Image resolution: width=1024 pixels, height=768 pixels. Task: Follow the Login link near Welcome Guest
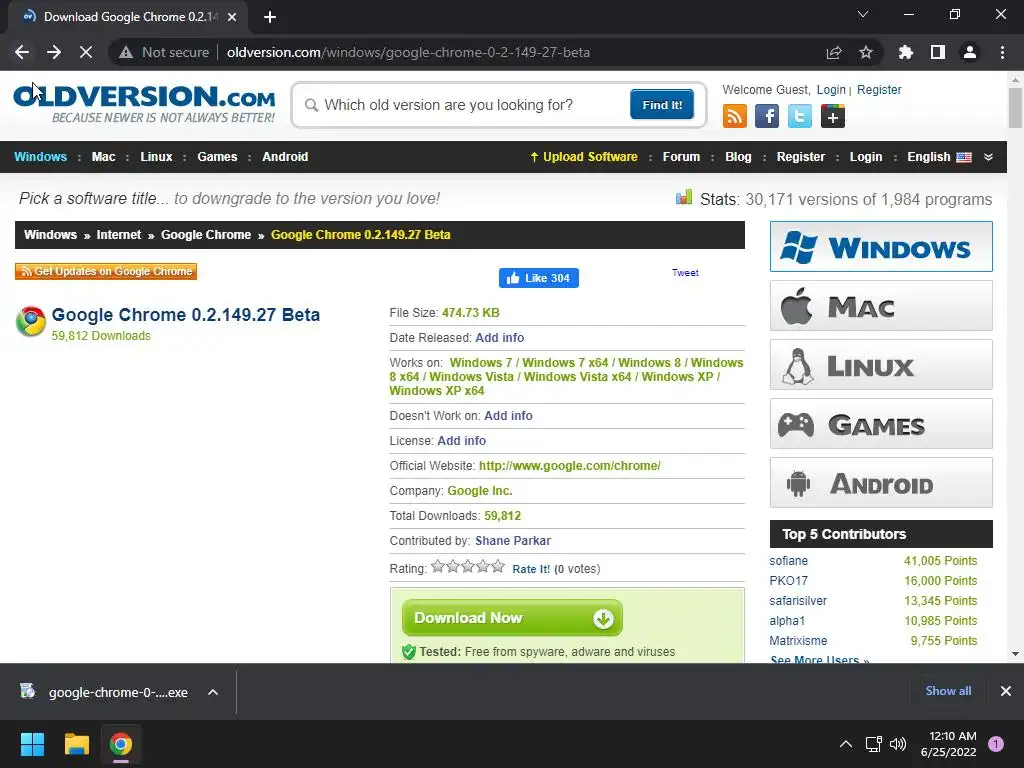pos(831,89)
